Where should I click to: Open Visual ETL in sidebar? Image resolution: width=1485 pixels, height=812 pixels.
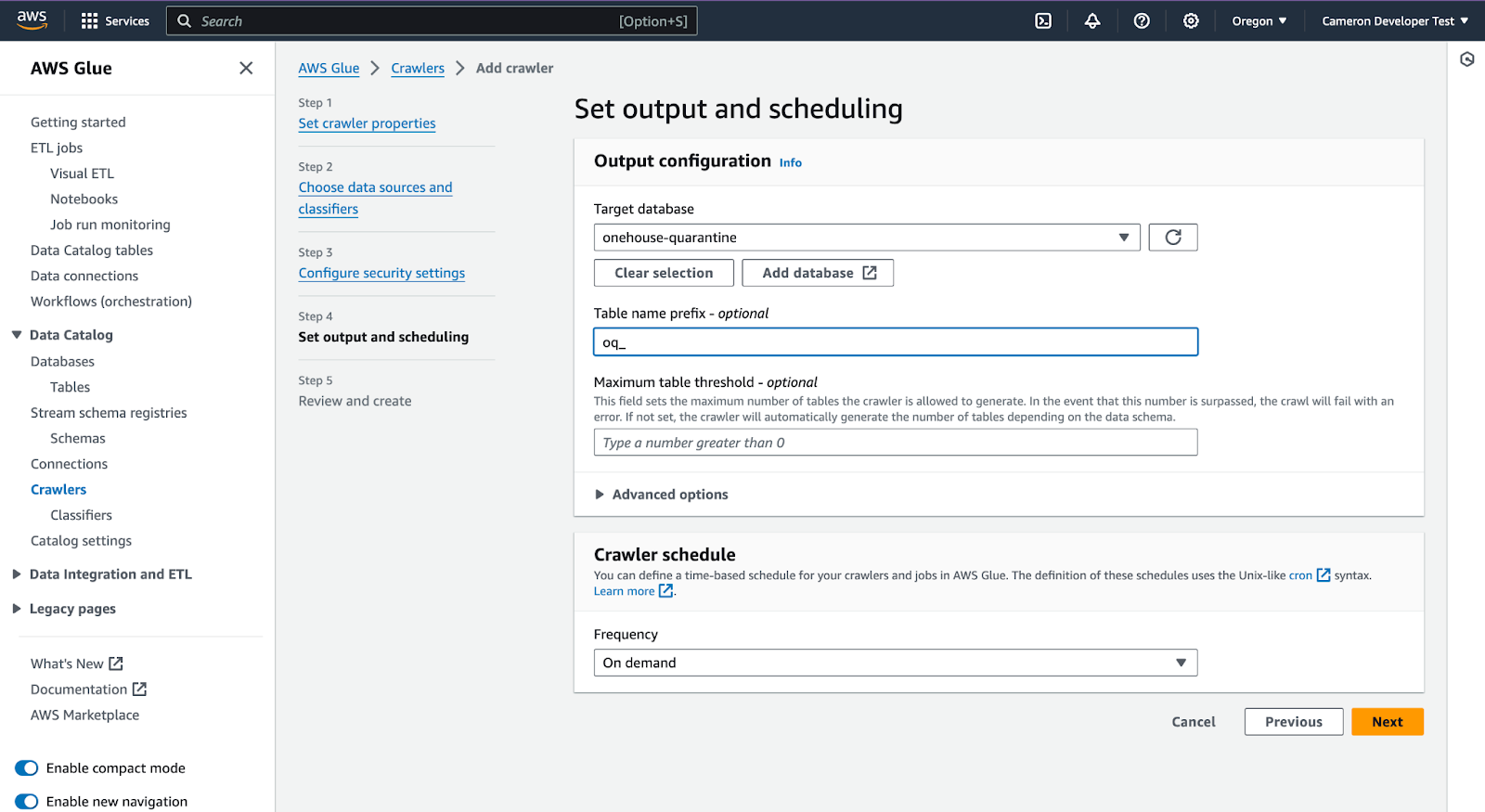83,174
